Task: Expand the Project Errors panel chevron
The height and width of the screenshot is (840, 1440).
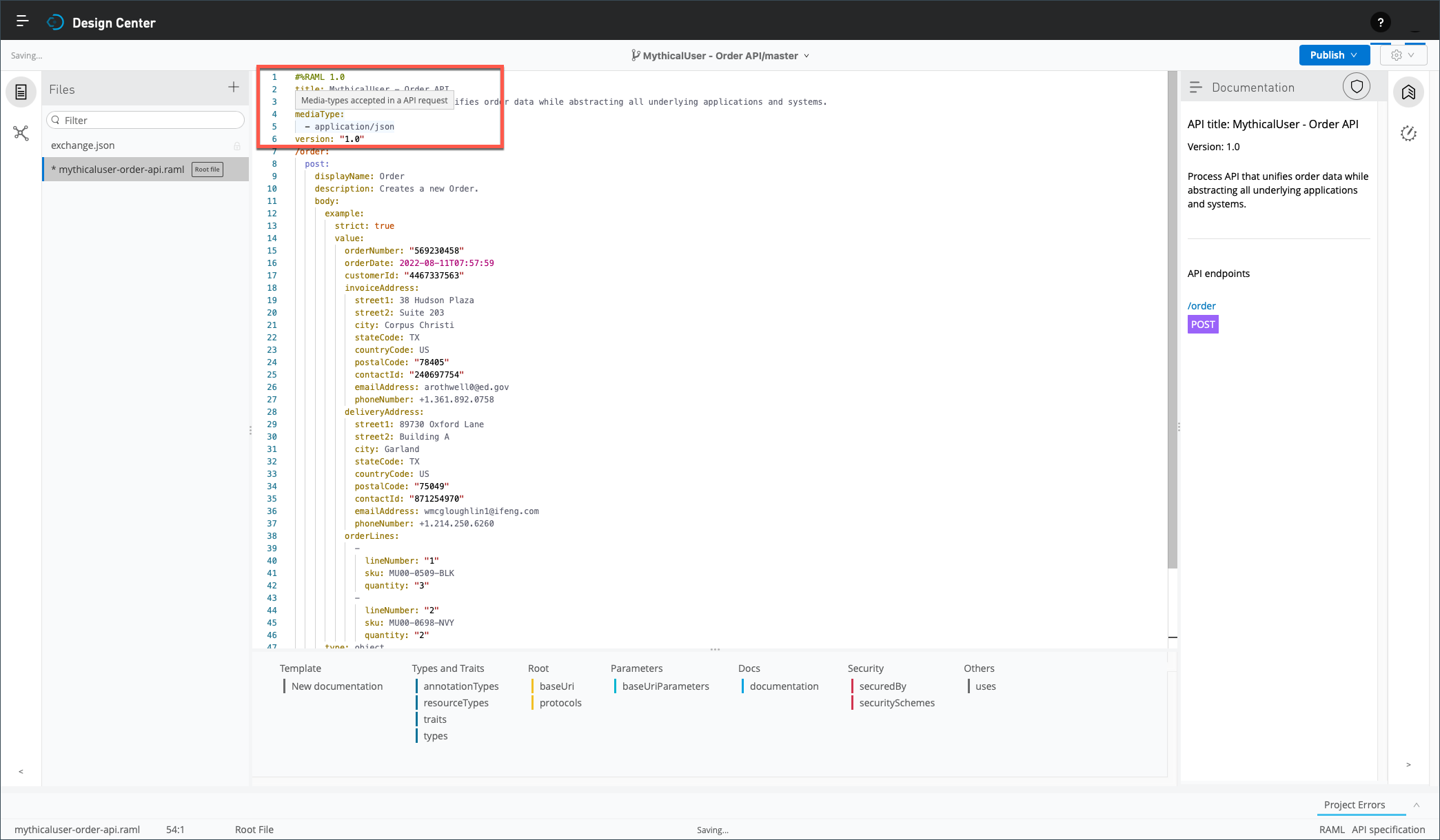Action: (1417, 805)
